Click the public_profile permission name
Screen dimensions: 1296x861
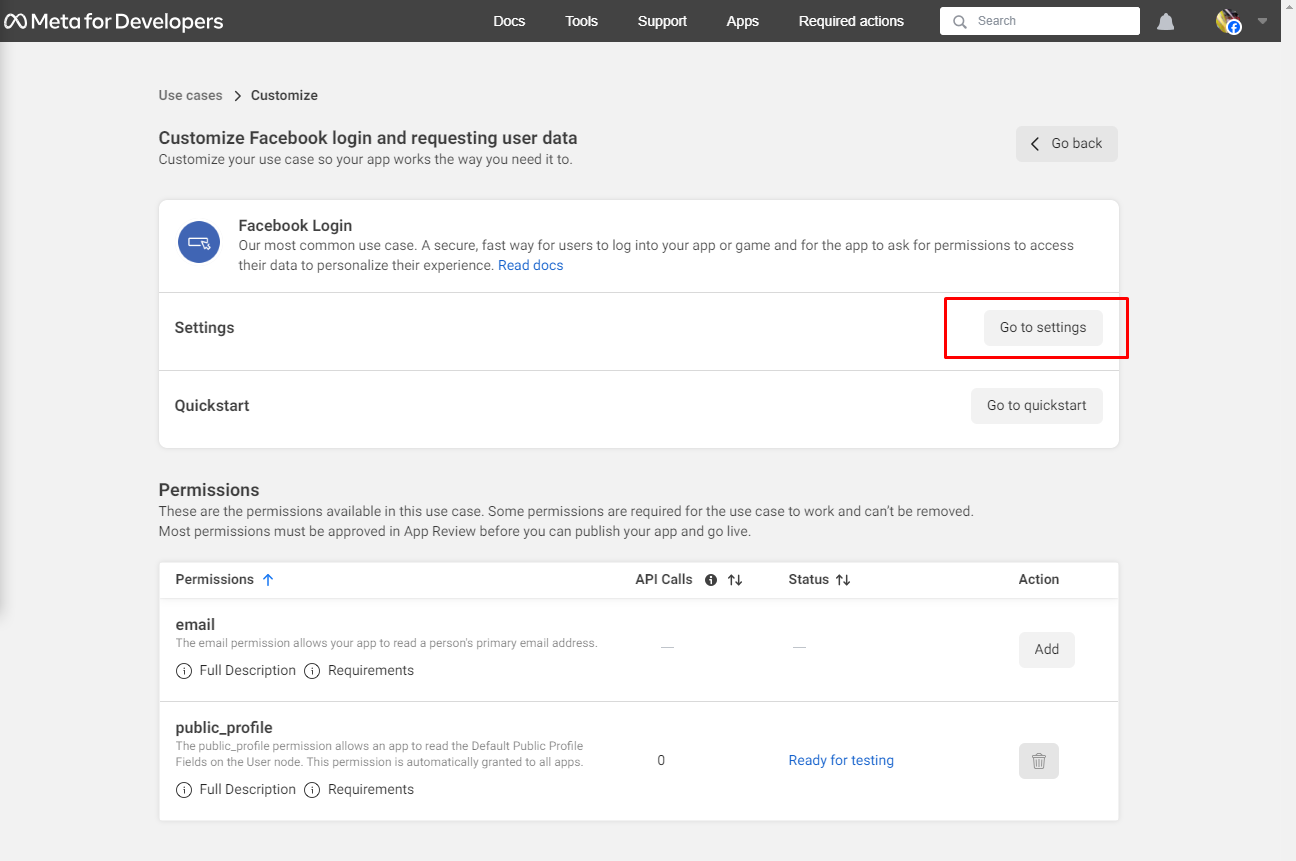point(224,728)
